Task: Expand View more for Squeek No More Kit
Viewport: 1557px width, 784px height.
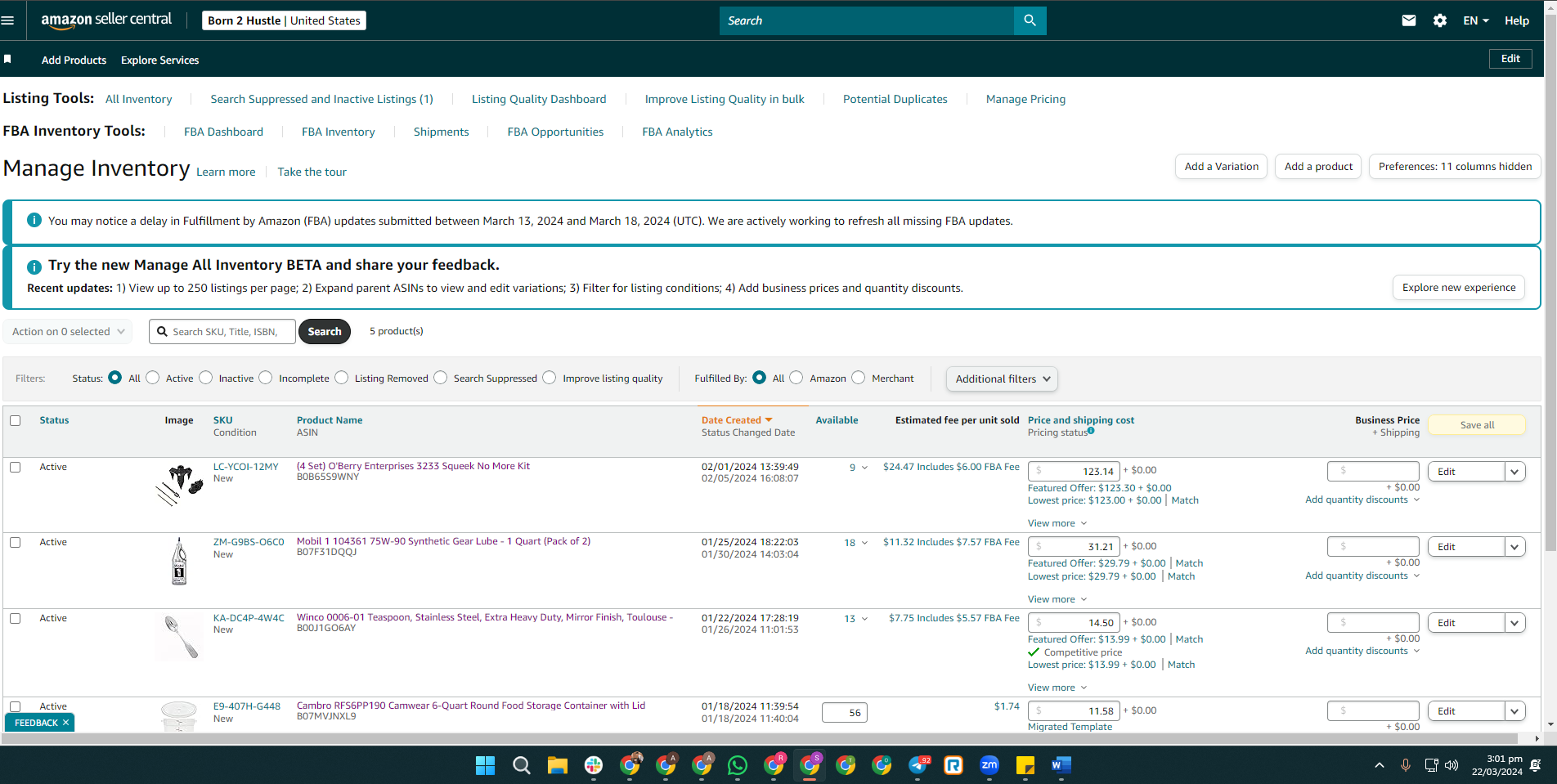Action: pyautogui.click(x=1057, y=523)
